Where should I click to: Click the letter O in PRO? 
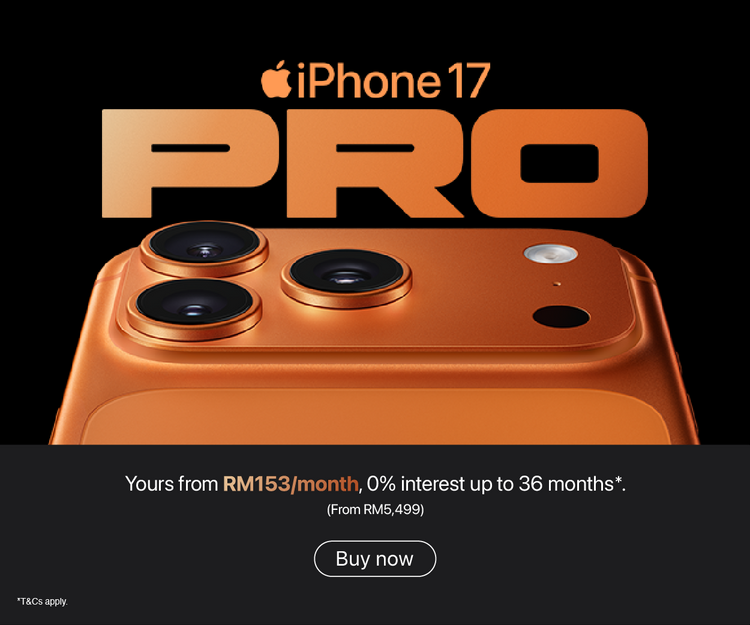click(559, 163)
